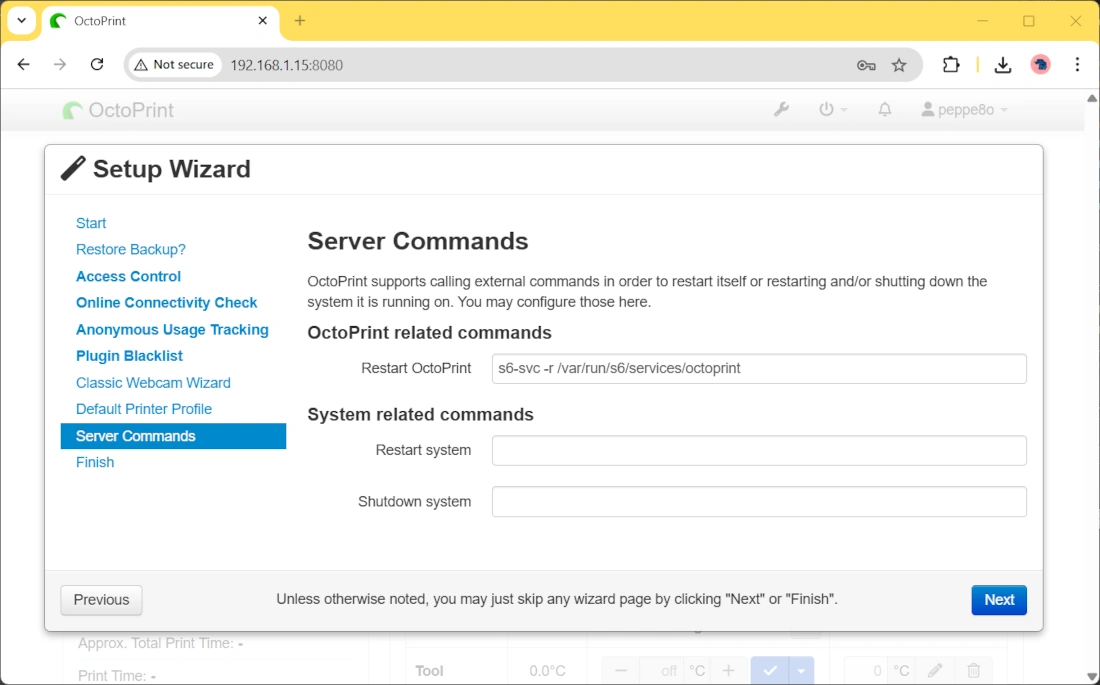Expand the tab search dropdown arrow
This screenshot has height=685, width=1100.
[x=22, y=20]
